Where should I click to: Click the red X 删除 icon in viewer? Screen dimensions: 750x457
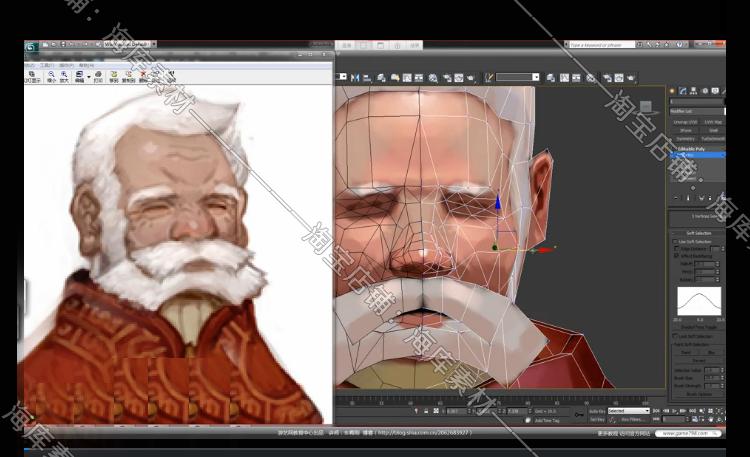coord(143,77)
